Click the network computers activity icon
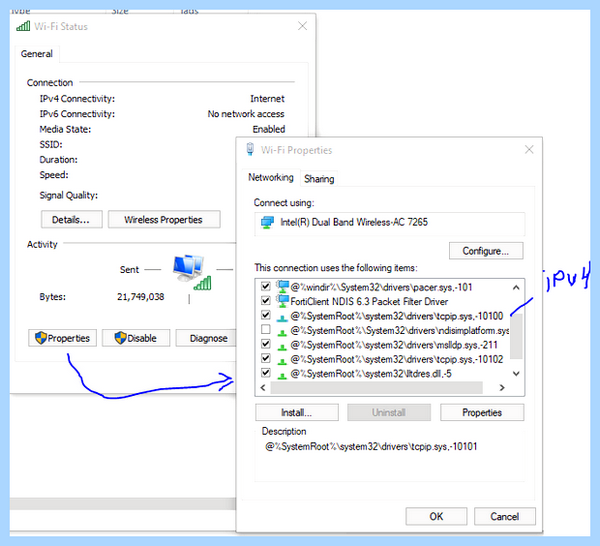This screenshot has width=600, height=546. pos(192,272)
